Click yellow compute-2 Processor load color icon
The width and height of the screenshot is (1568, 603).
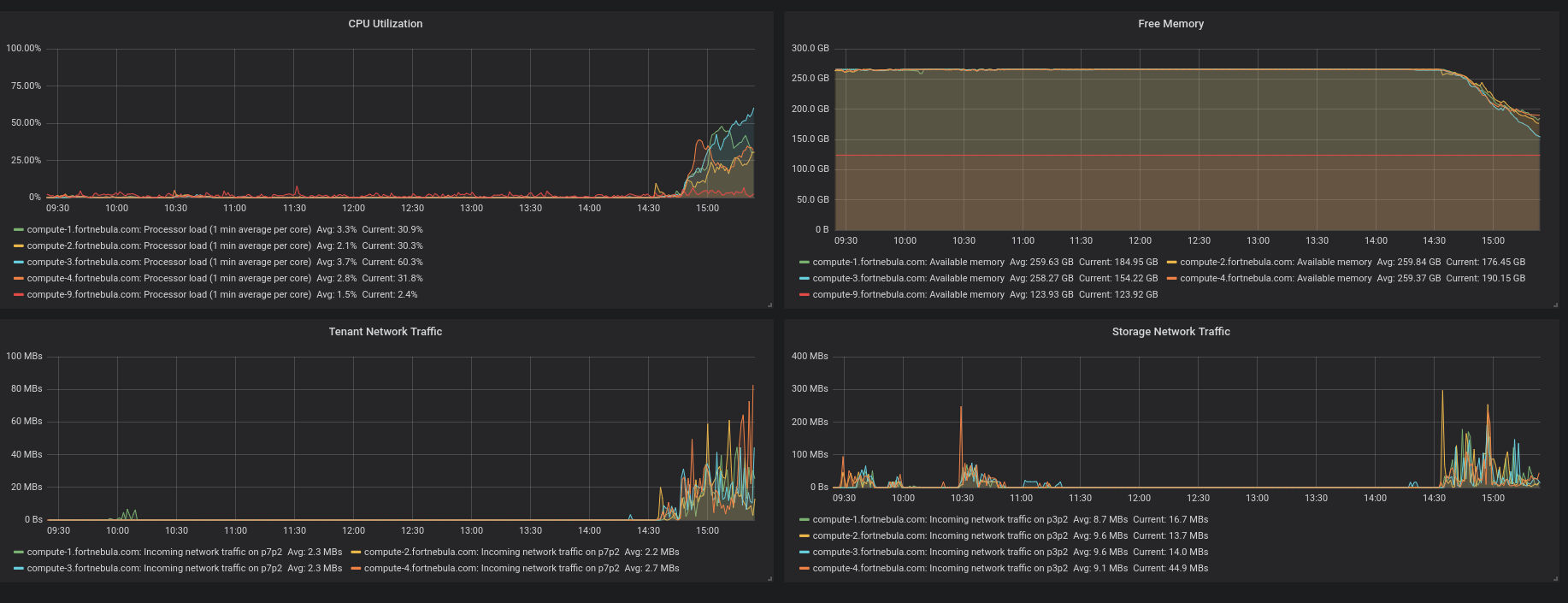(x=19, y=245)
